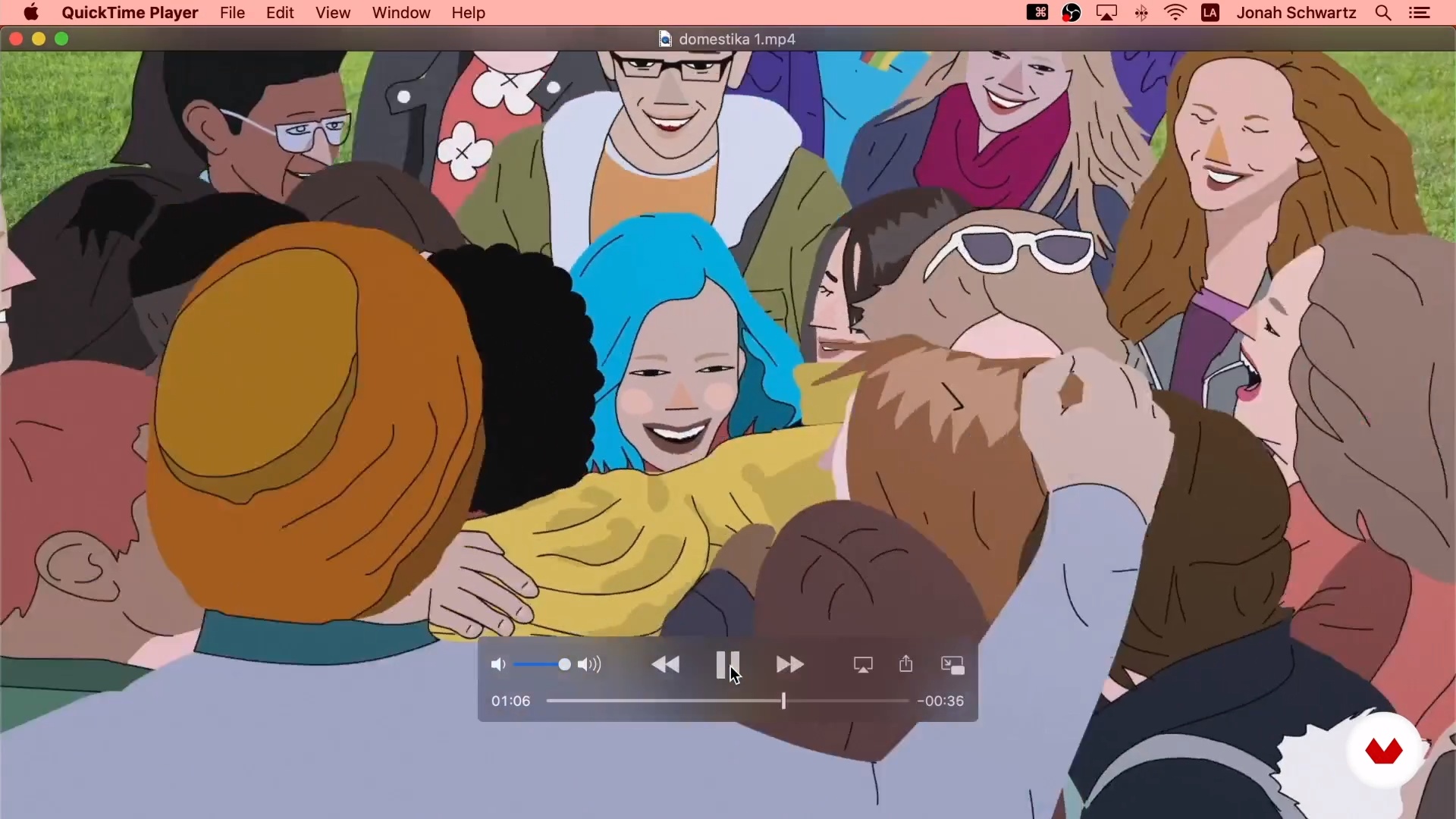Click the elapsed time 01:06 label
The width and height of the screenshot is (1456, 819).
coord(510,701)
